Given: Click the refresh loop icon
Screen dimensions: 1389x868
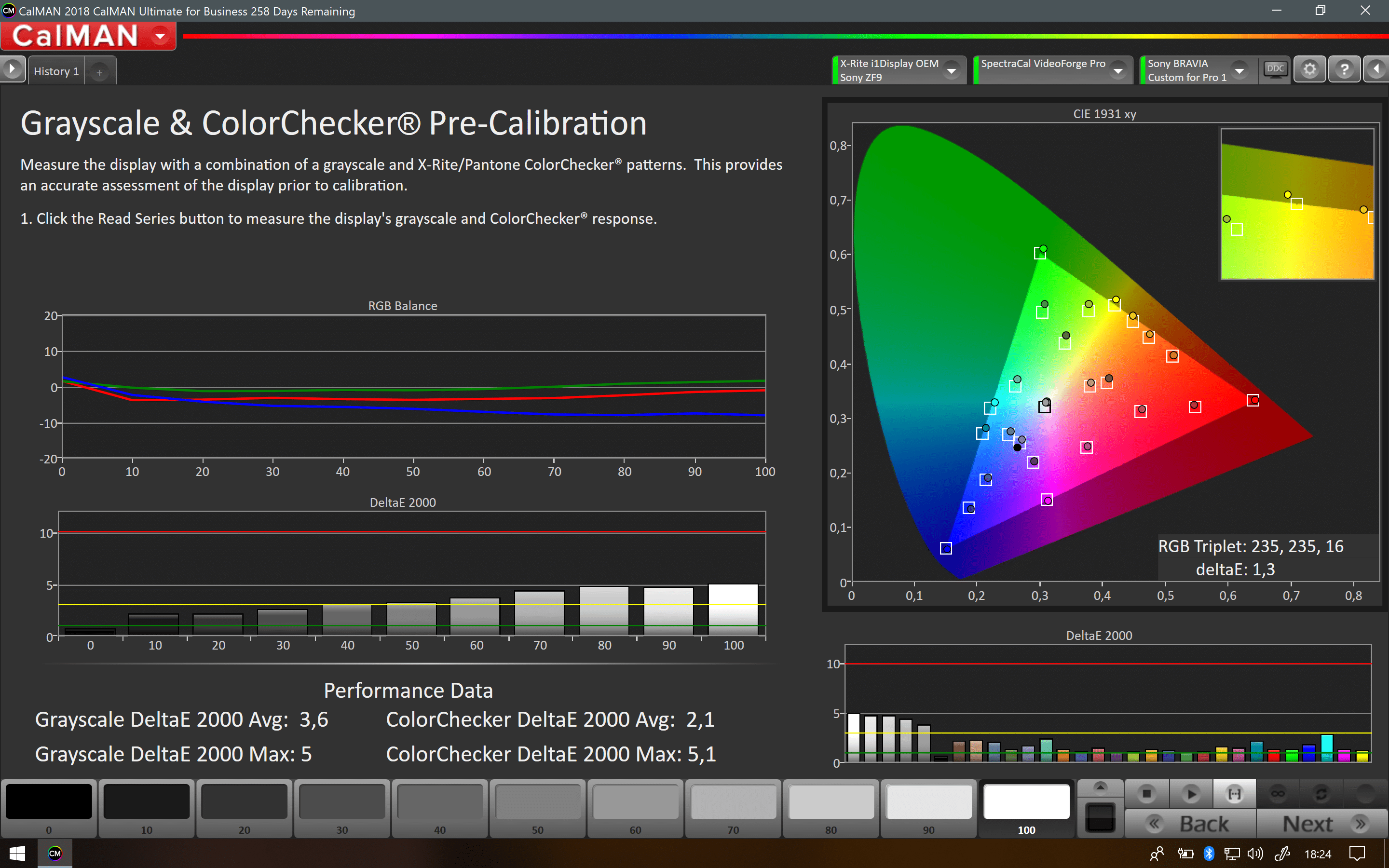Looking at the screenshot, I should 1321,794.
